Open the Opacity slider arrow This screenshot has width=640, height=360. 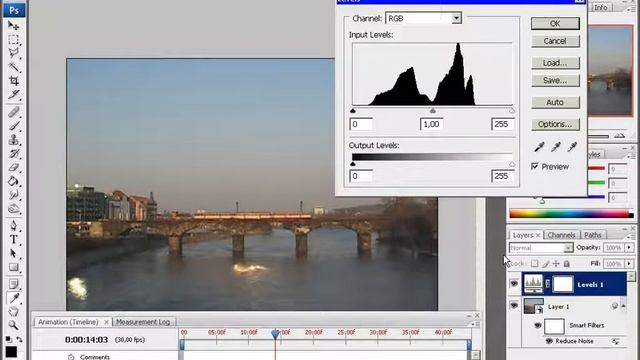[x=629, y=248]
